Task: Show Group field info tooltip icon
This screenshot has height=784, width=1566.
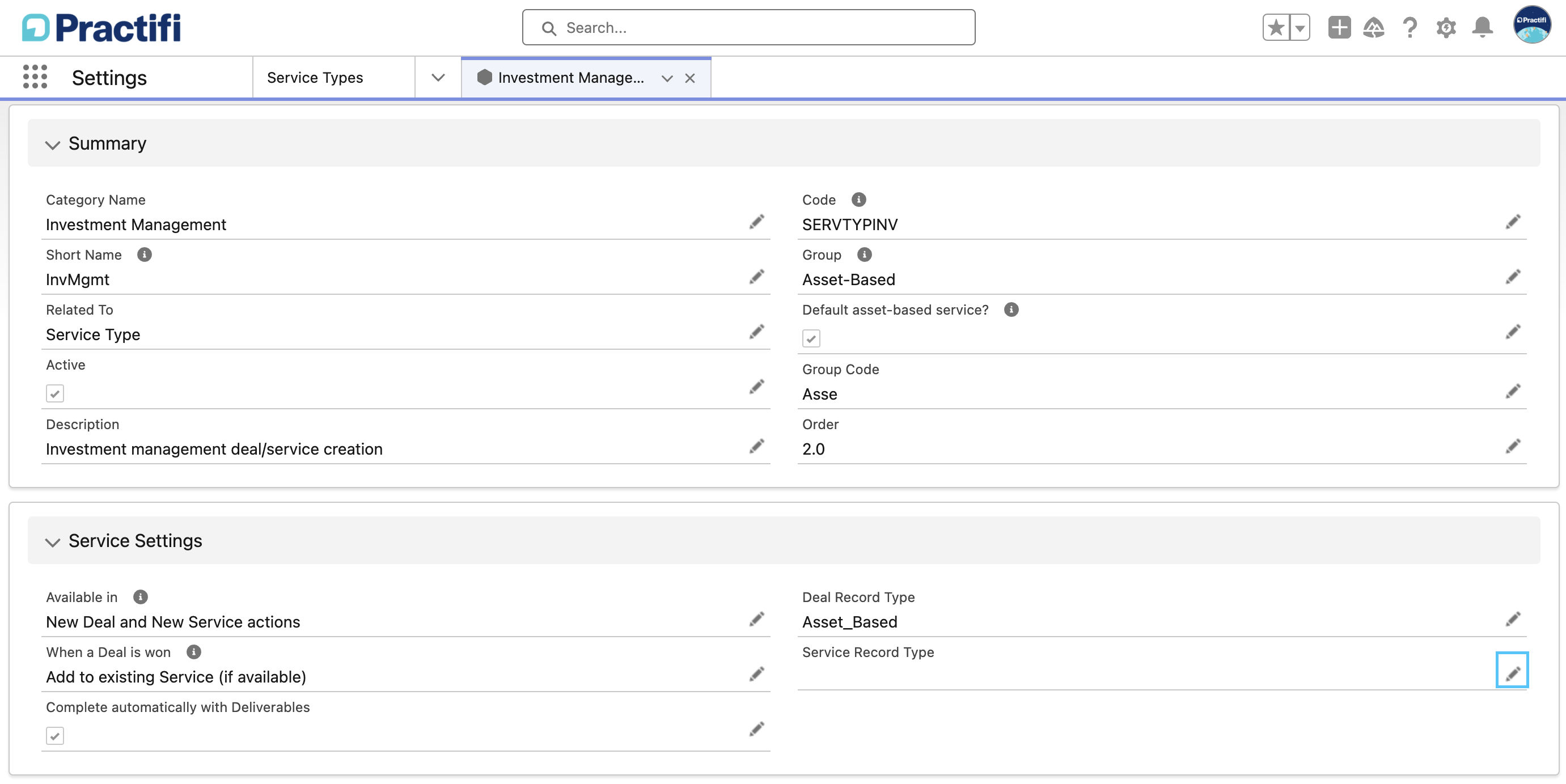Action: coord(864,255)
